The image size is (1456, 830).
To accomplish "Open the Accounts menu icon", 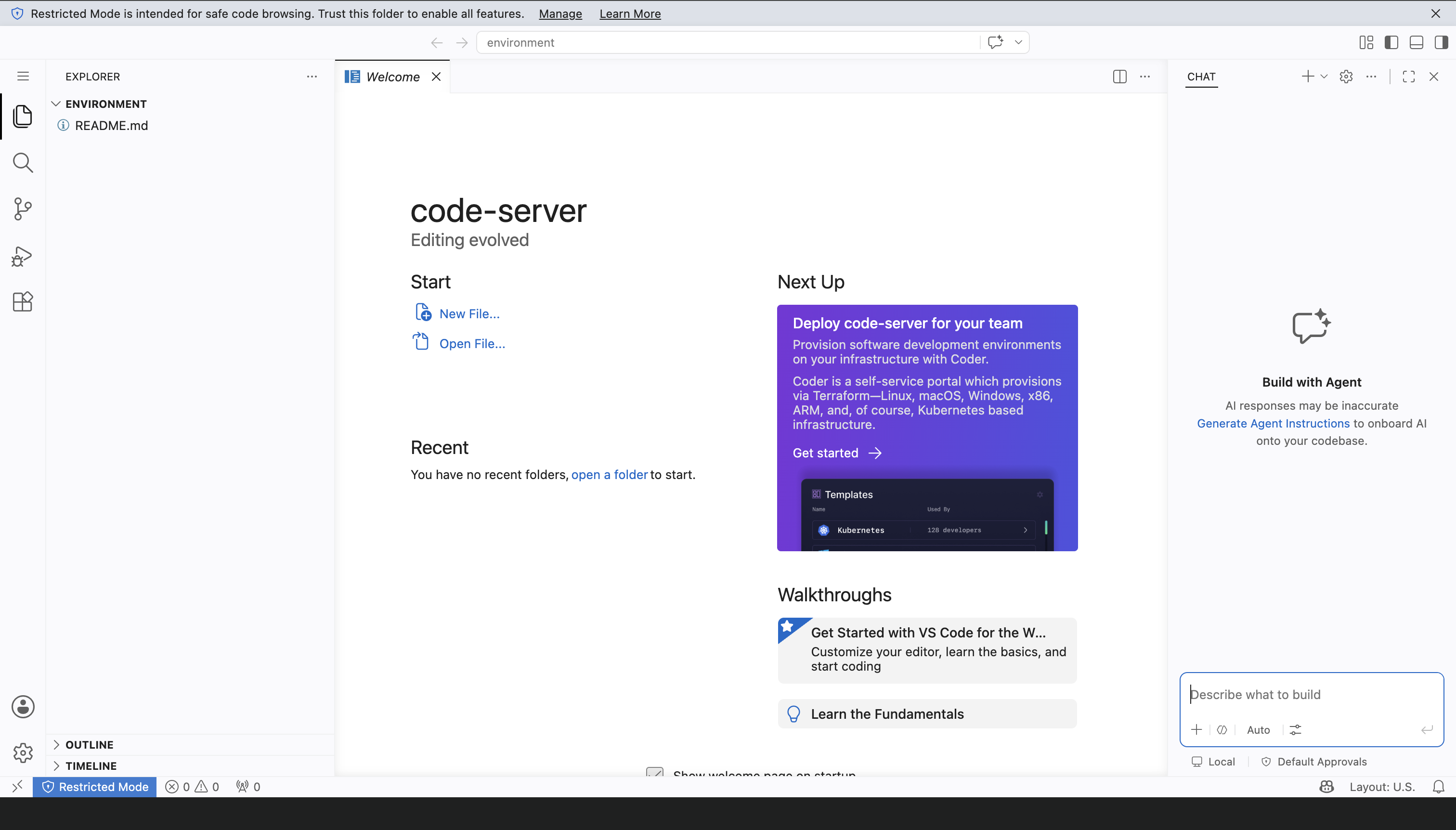I will tap(23, 707).
